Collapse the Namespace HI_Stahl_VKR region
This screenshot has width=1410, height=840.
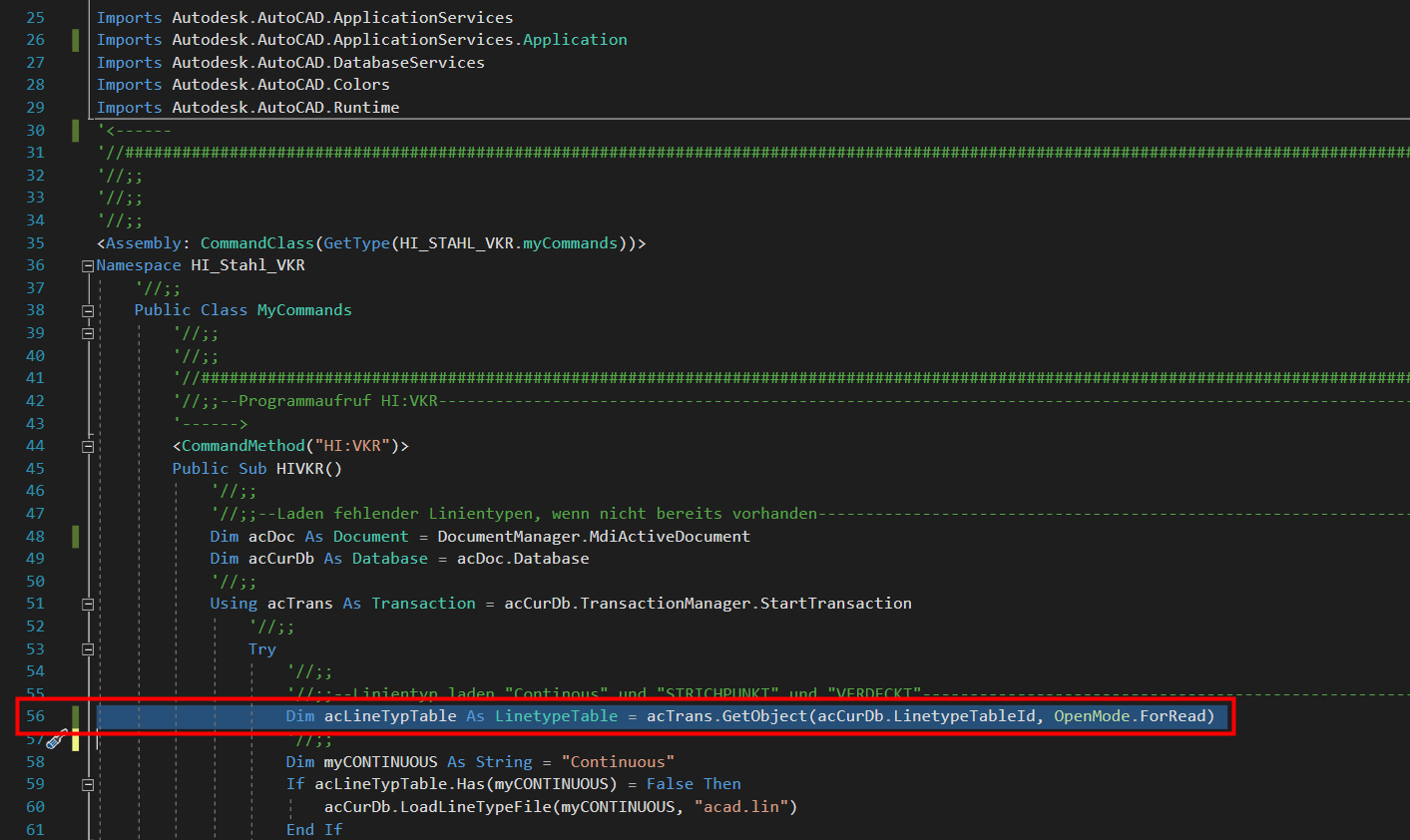coord(88,265)
